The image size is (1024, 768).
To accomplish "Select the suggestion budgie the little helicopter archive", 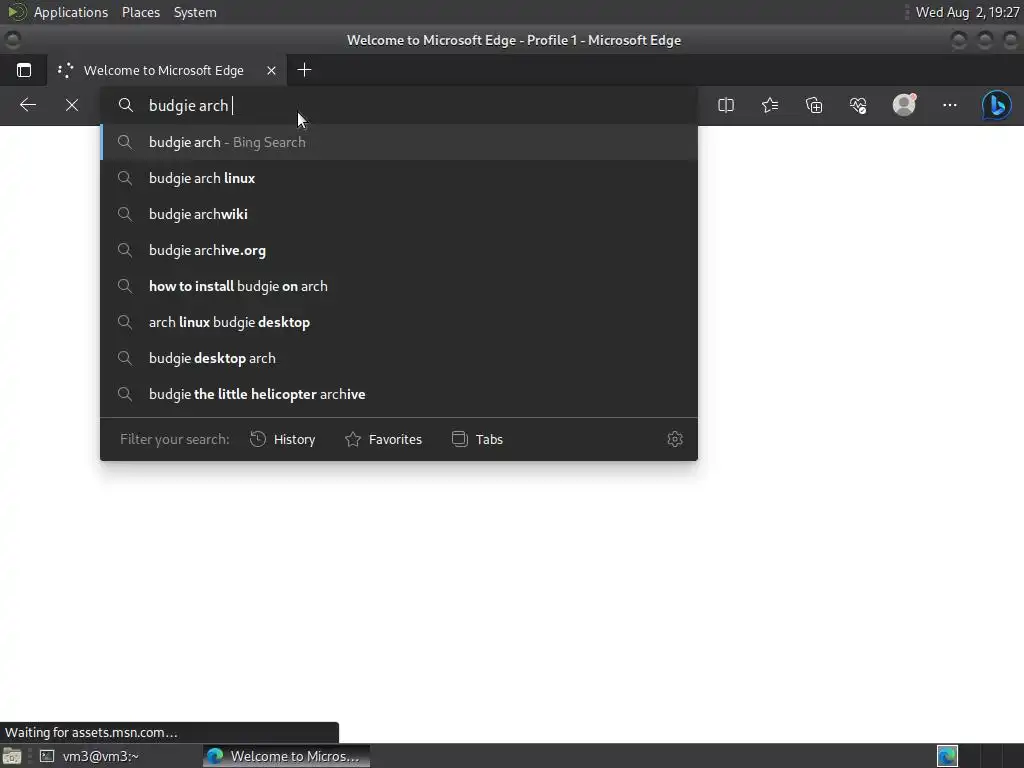I will (x=399, y=394).
